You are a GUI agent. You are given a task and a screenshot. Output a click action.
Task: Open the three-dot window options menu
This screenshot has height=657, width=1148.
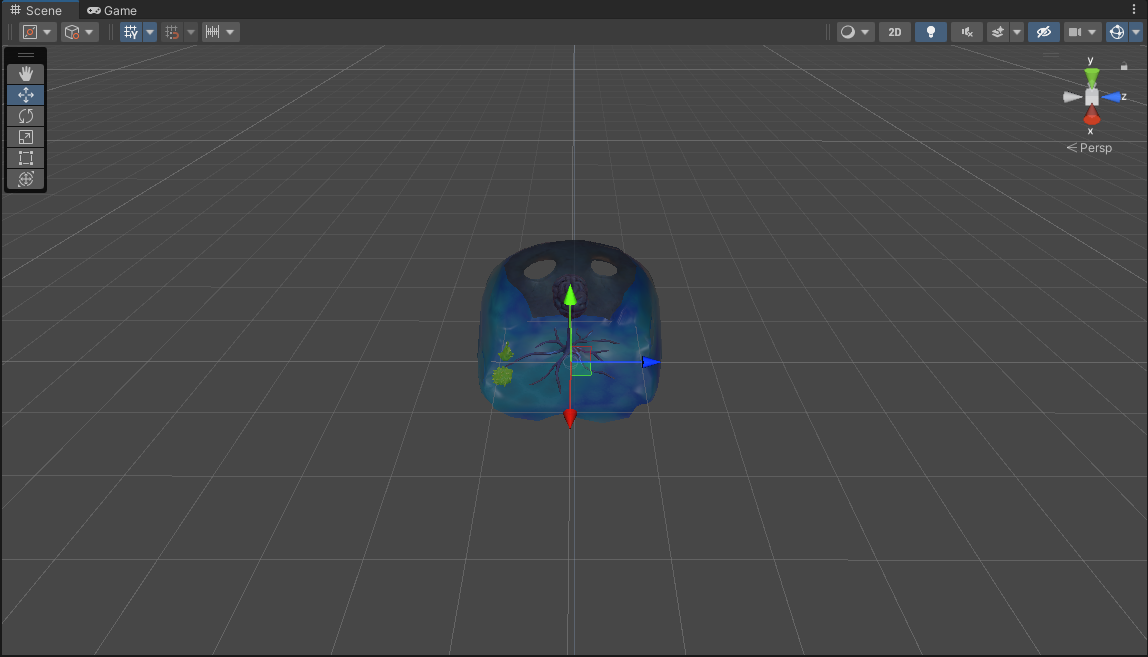coord(1134,10)
